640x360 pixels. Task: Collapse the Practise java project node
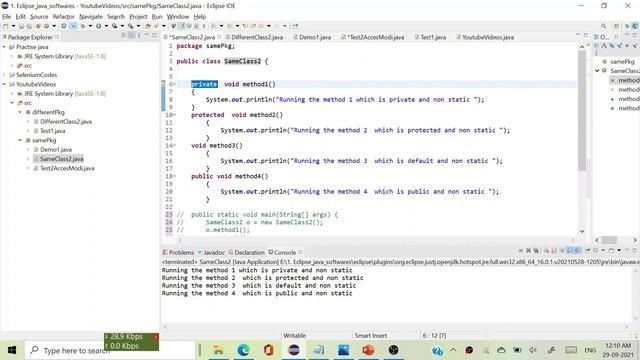coord(4,47)
